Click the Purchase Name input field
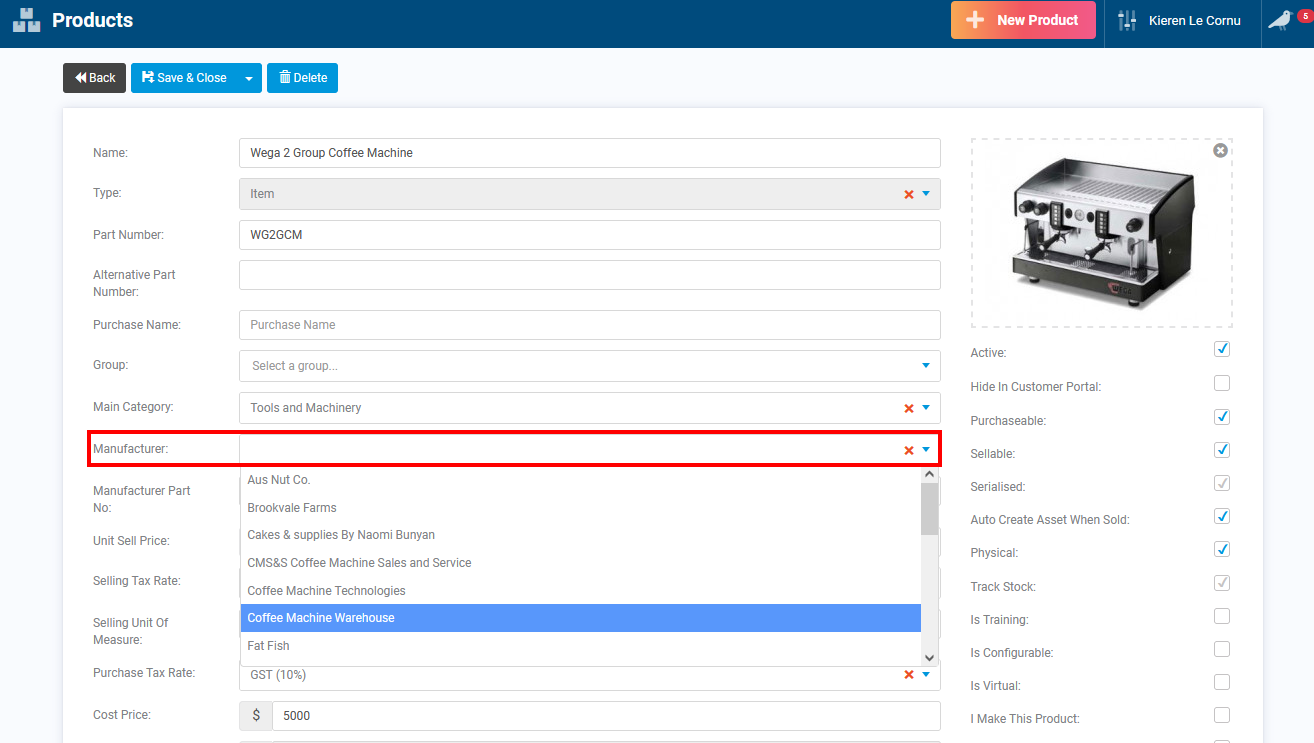1314x743 pixels. 590,325
